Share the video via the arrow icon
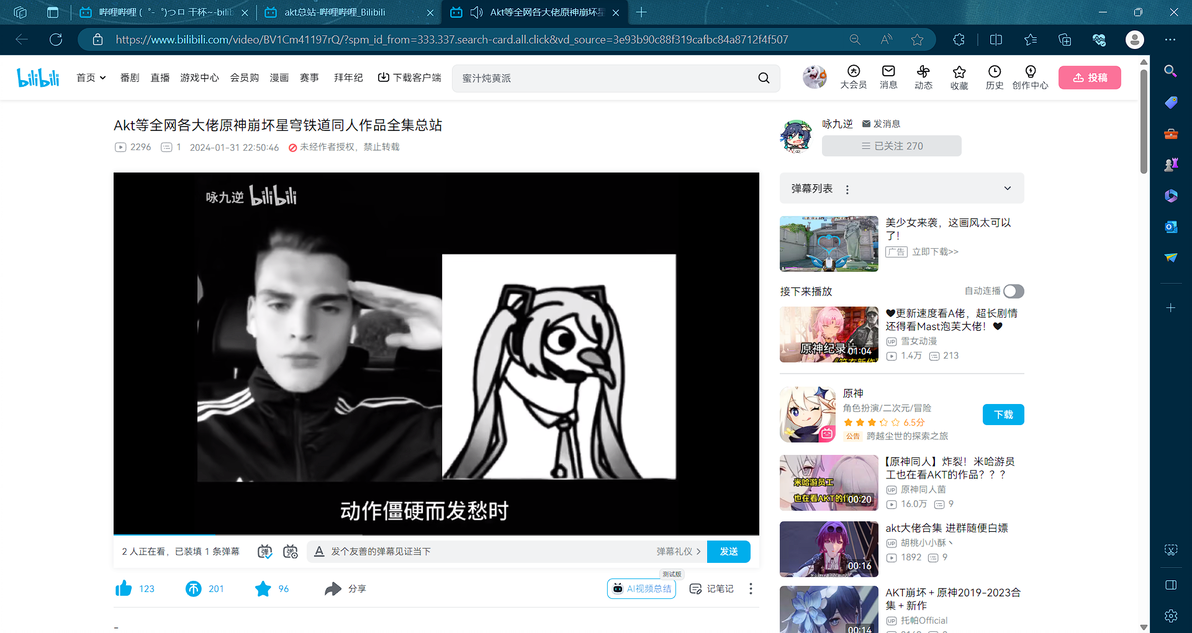Screen dimensions: 1192x633 pyautogui.click(x=333, y=588)
